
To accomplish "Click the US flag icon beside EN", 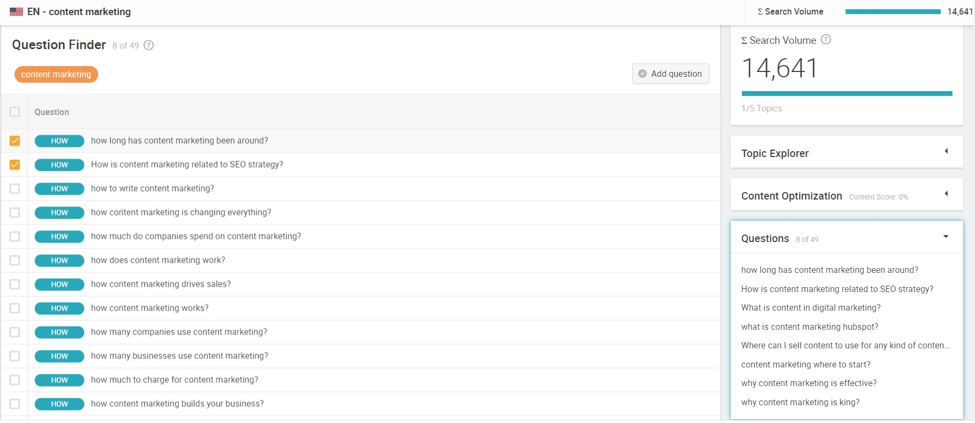I will pyautogui.click(x=16, y=11).
